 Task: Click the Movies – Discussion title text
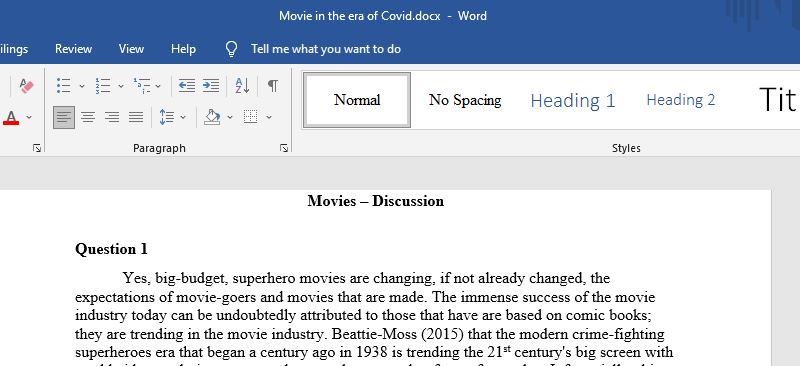point(376,201)
